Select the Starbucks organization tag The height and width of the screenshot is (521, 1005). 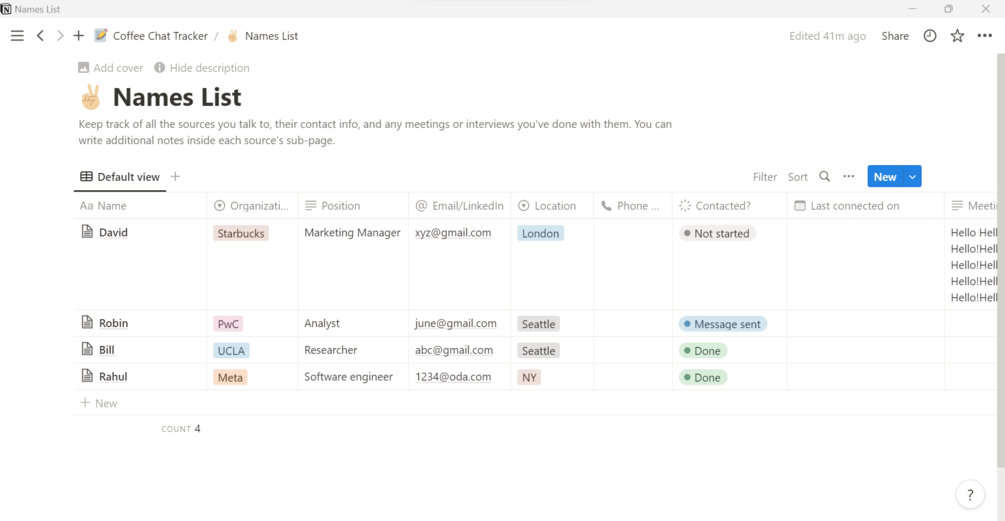[241, 233]
